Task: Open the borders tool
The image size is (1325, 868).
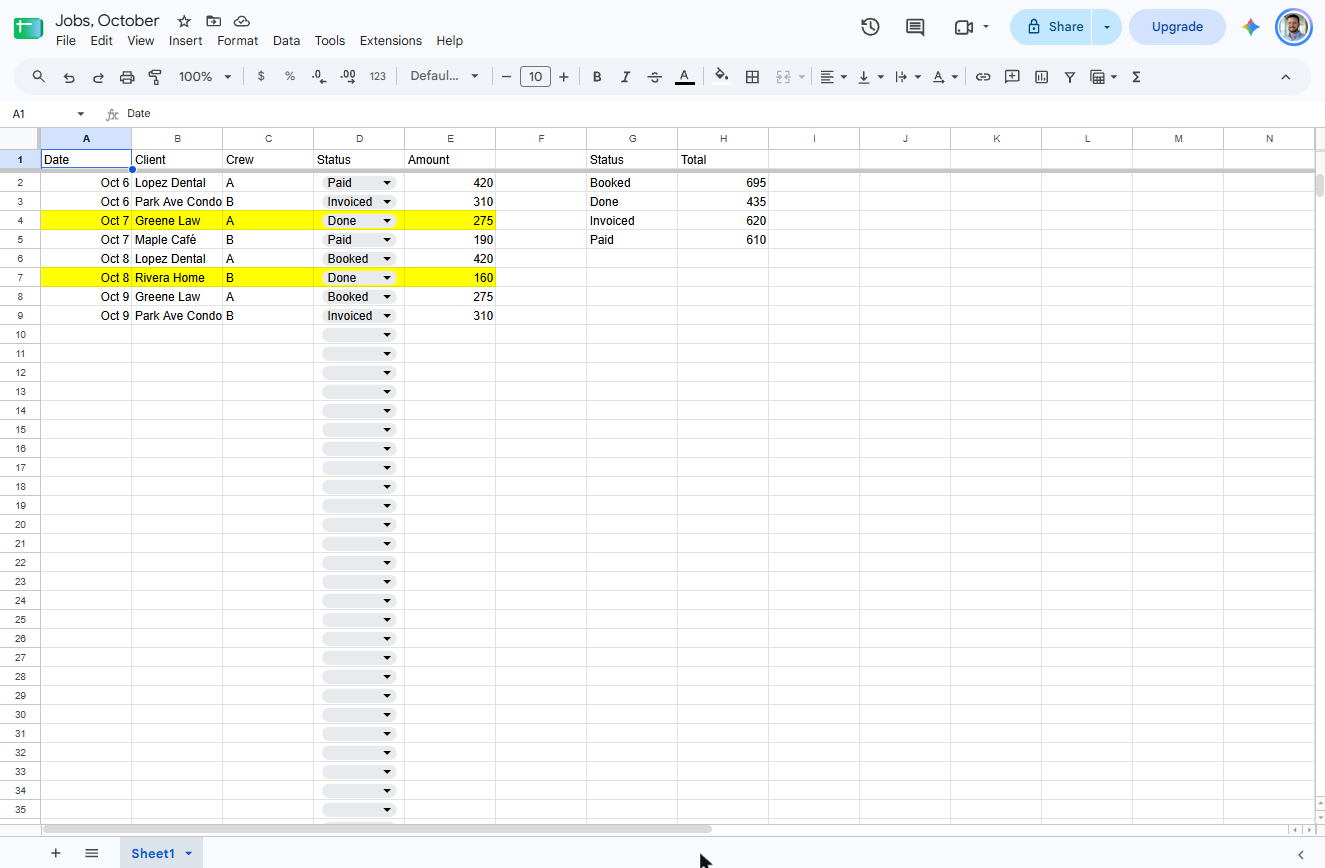Action: 753,77
